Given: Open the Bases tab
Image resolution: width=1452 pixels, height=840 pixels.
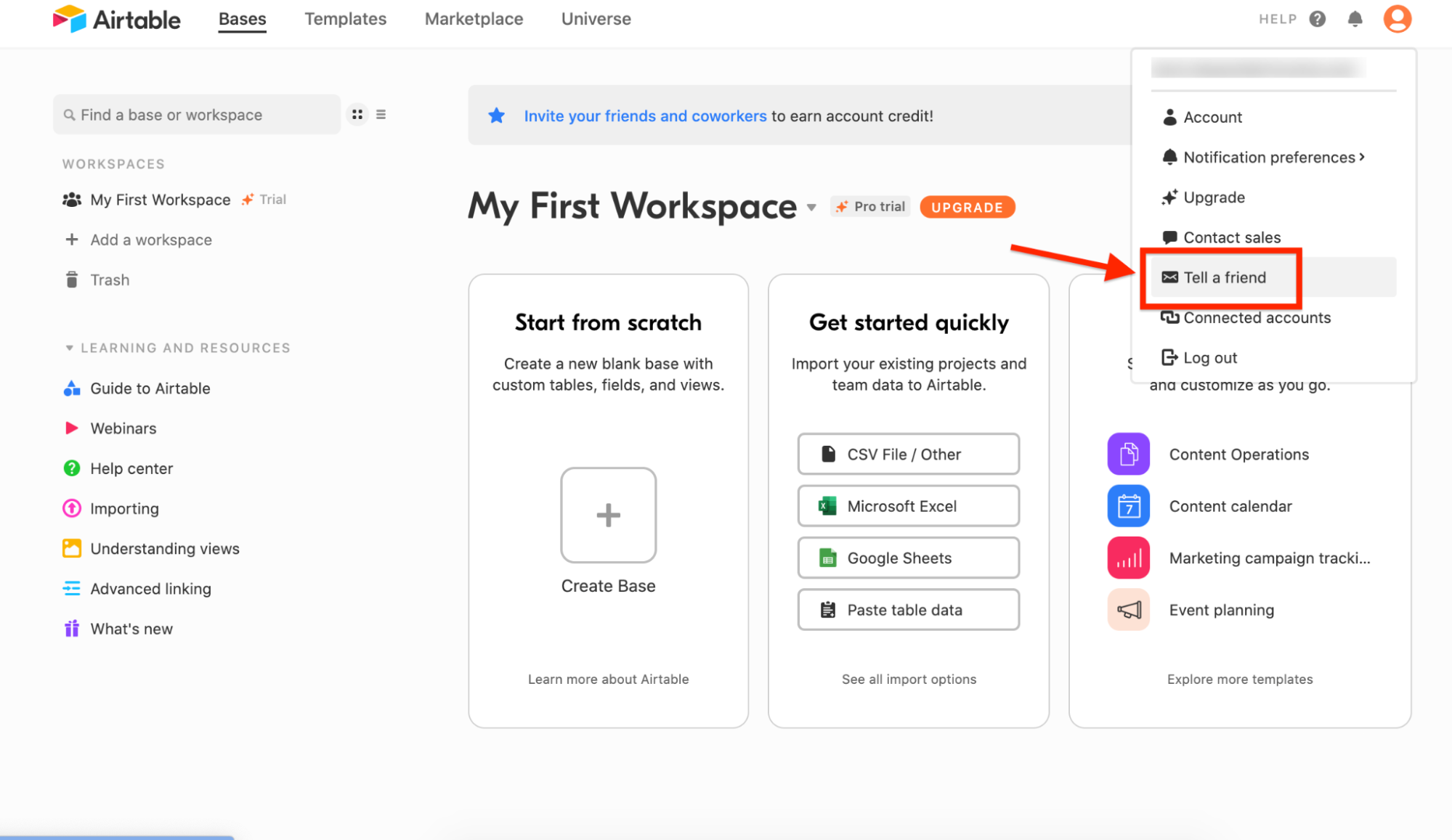Looking at the screenshot, I should 243,19.
